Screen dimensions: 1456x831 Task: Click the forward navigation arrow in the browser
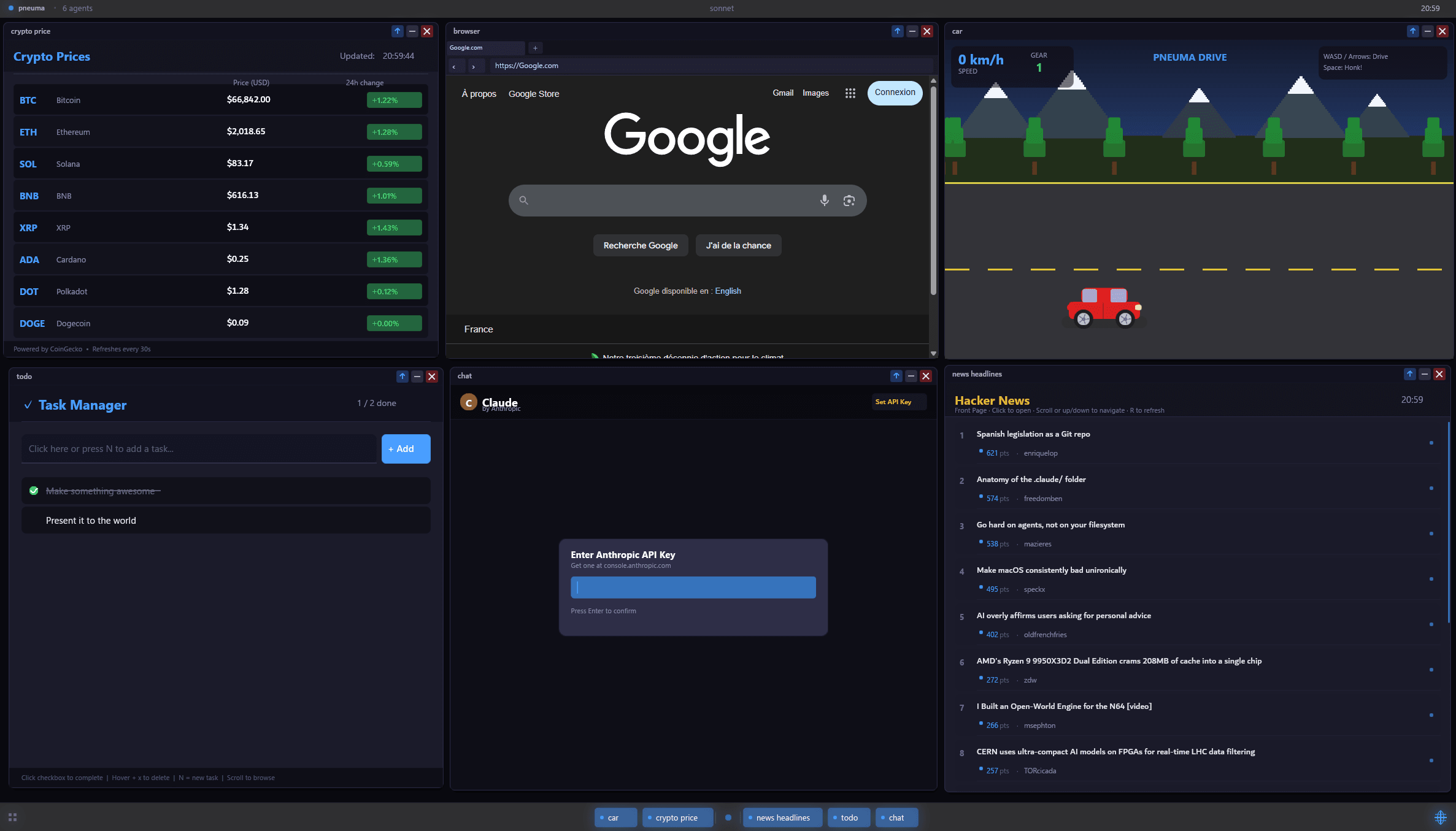click(474, 66)
